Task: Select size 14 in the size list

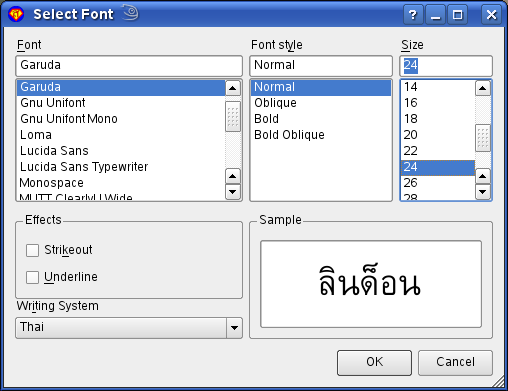Action: [x=438, y=88]
